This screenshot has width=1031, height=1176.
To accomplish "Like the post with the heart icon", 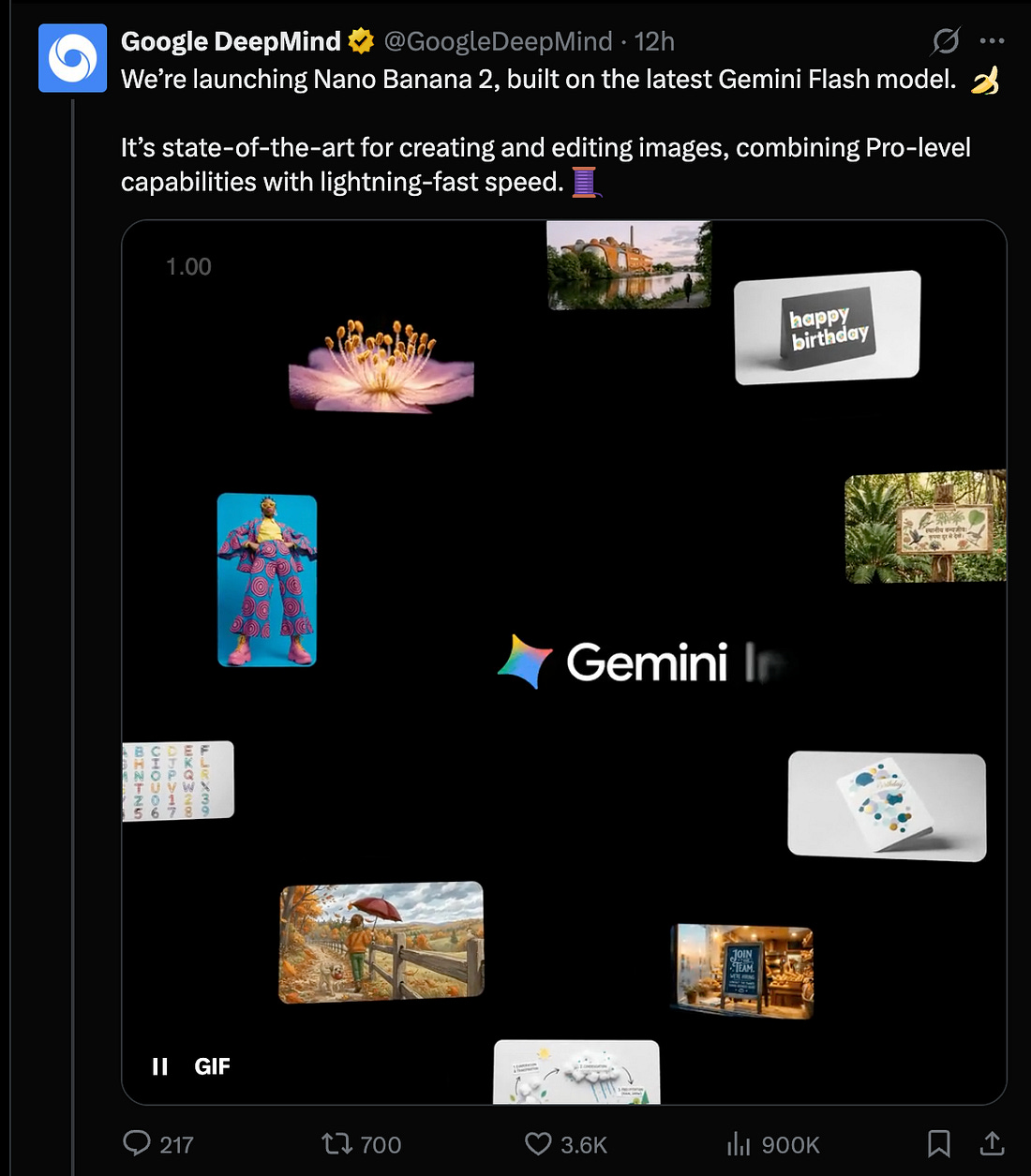I will point(538,1143).
